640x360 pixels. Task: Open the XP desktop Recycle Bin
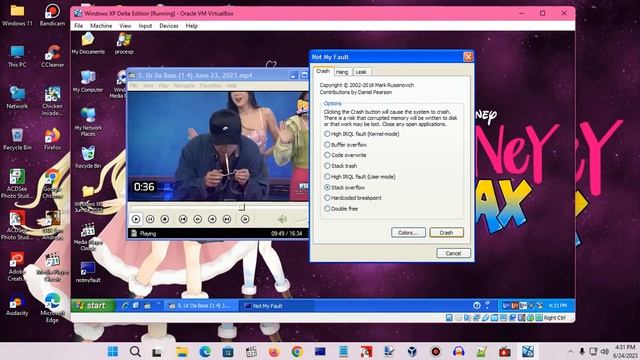[88, 158]
